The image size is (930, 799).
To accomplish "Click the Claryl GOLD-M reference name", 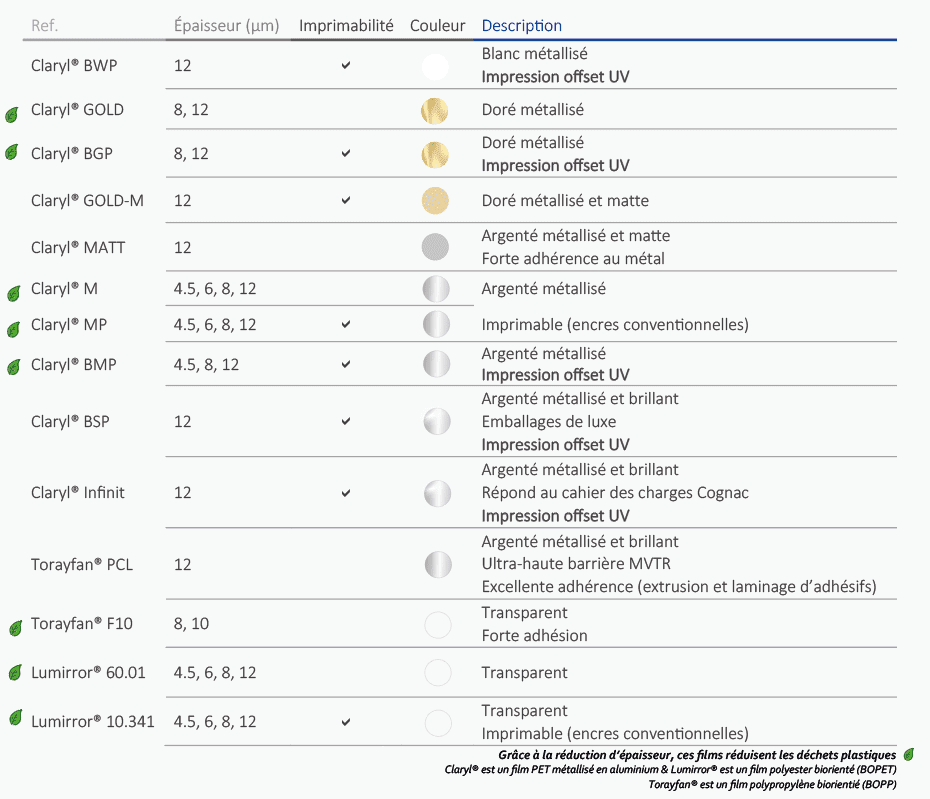I will point(87,200).
